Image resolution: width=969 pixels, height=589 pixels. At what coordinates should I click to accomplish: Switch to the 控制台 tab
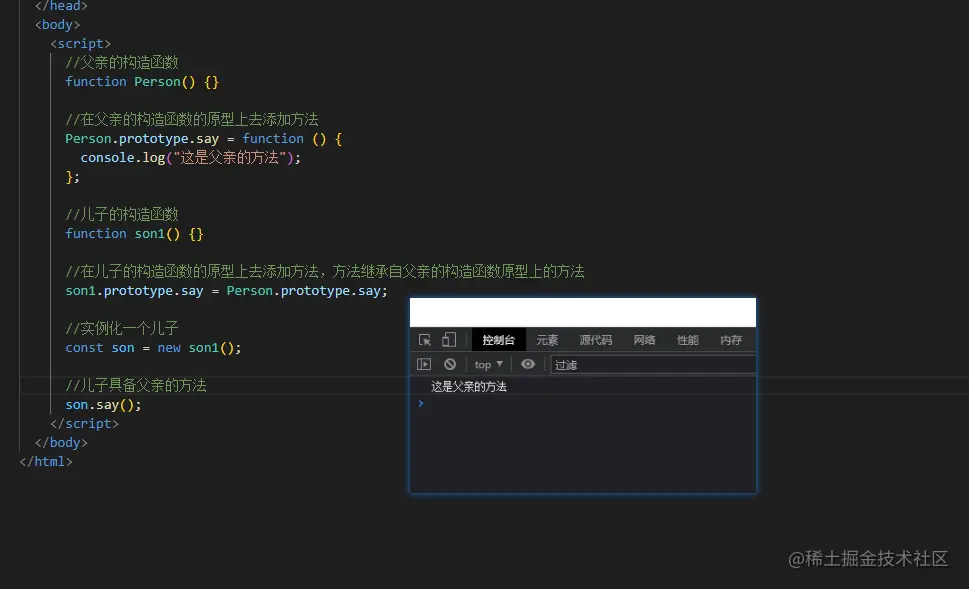(499, 340)
